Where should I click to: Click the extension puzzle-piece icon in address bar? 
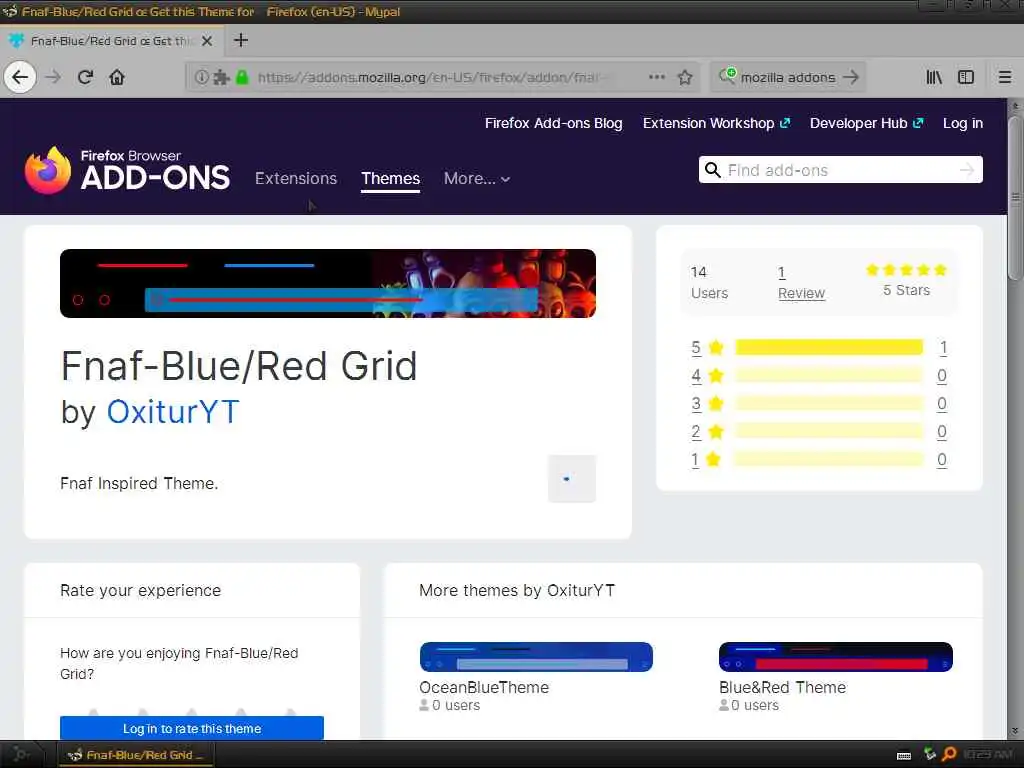221,77
